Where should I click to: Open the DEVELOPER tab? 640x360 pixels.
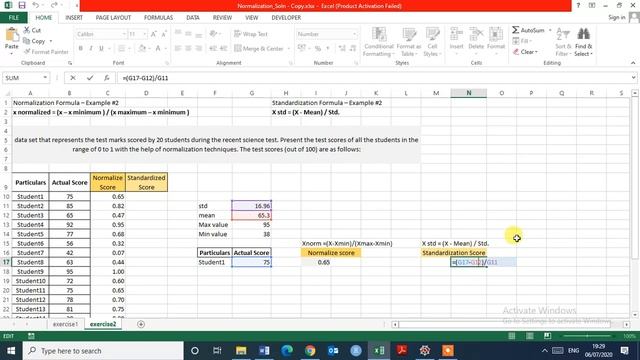[286, 18]
